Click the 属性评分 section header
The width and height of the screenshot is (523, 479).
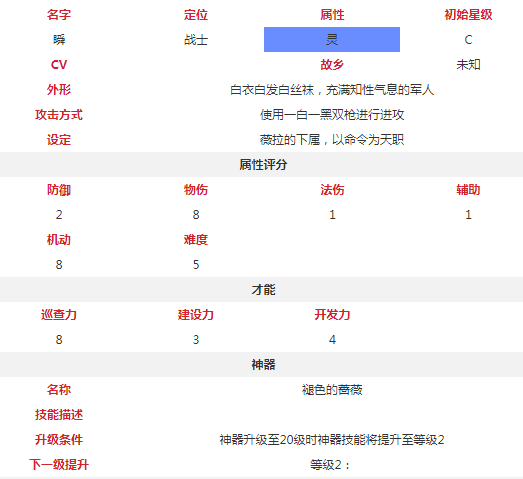263,164
